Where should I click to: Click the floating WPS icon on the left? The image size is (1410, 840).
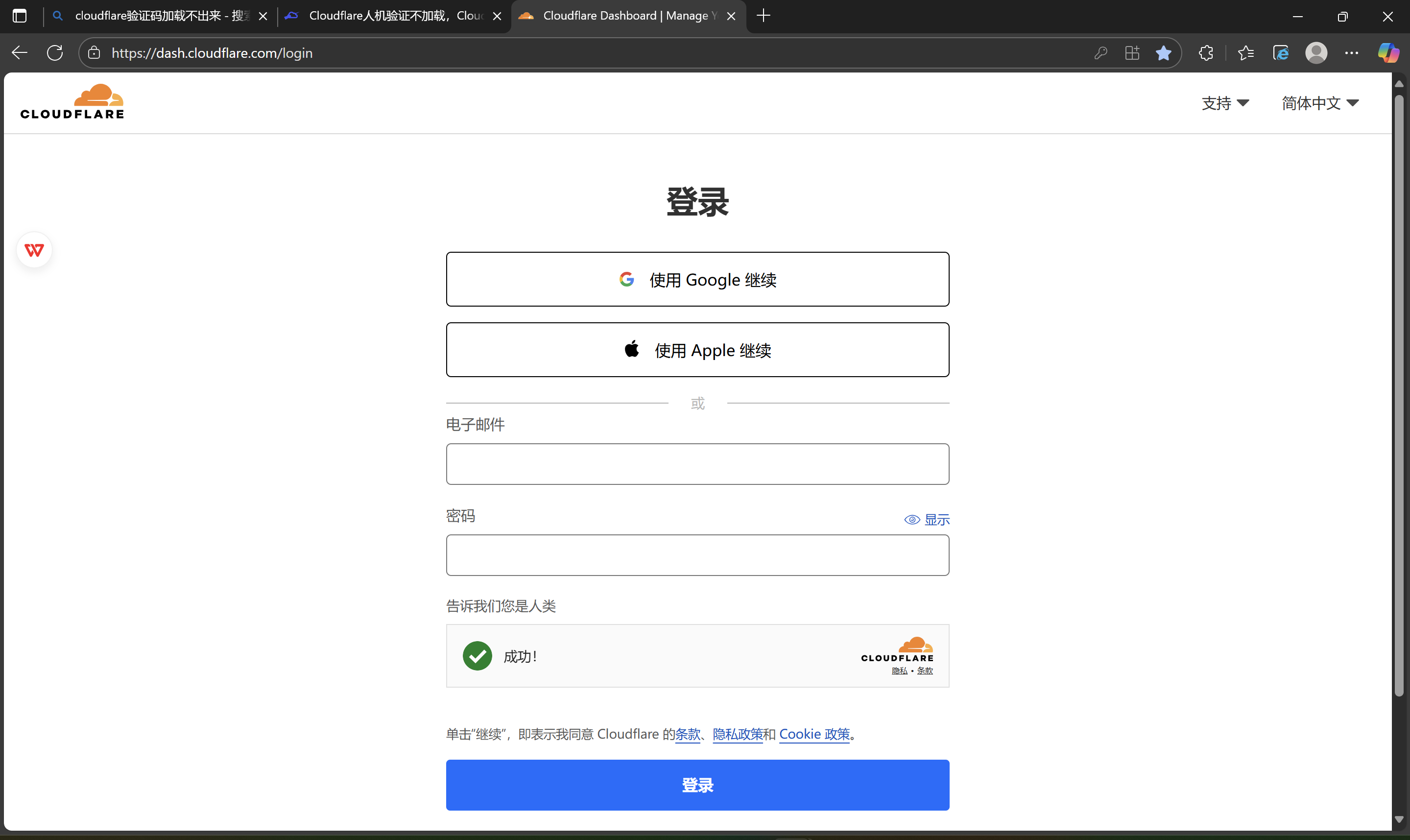34,250
